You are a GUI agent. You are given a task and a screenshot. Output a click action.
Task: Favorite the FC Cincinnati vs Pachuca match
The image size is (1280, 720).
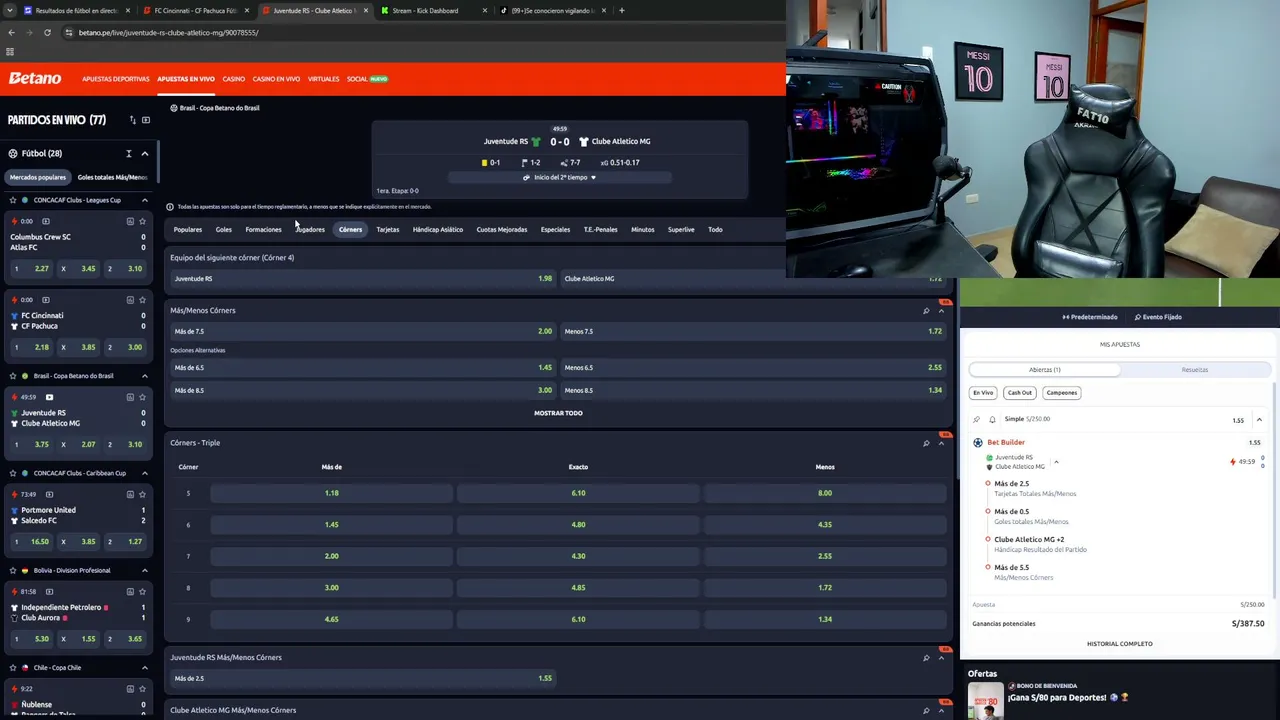(x=143, y=300)
